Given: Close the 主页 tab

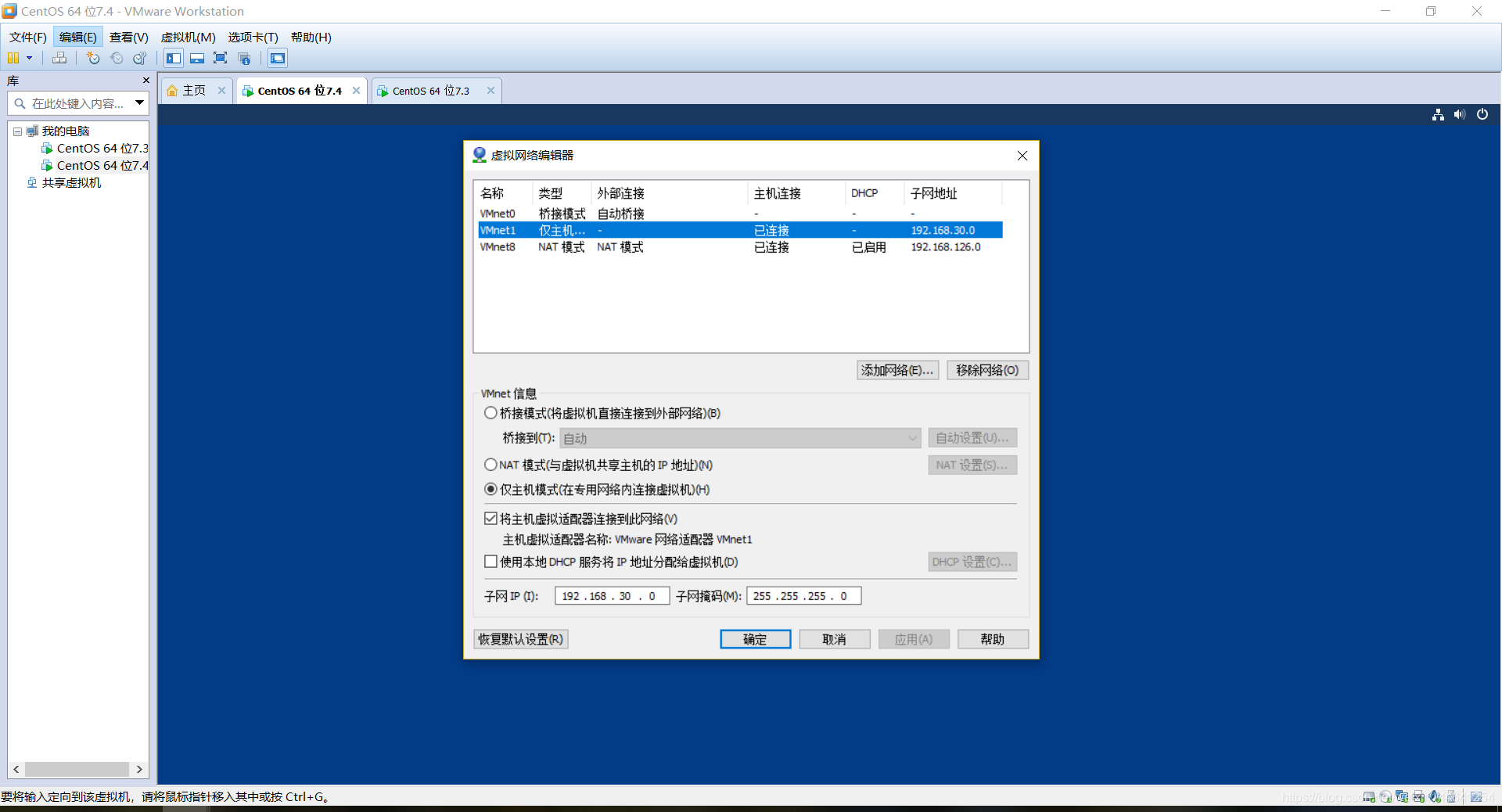Looking at the screenshot, I should [x=221, y=90].
